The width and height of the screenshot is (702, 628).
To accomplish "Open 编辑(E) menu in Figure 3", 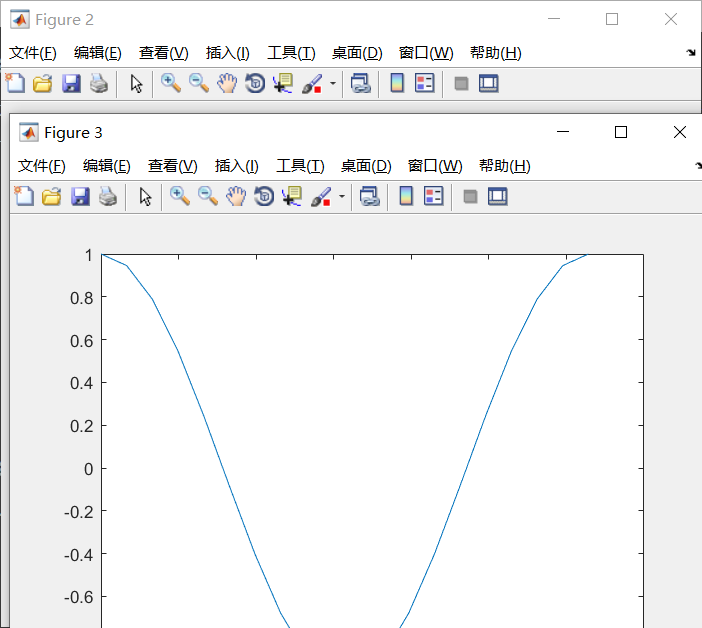I will click(x=107, y=166).
